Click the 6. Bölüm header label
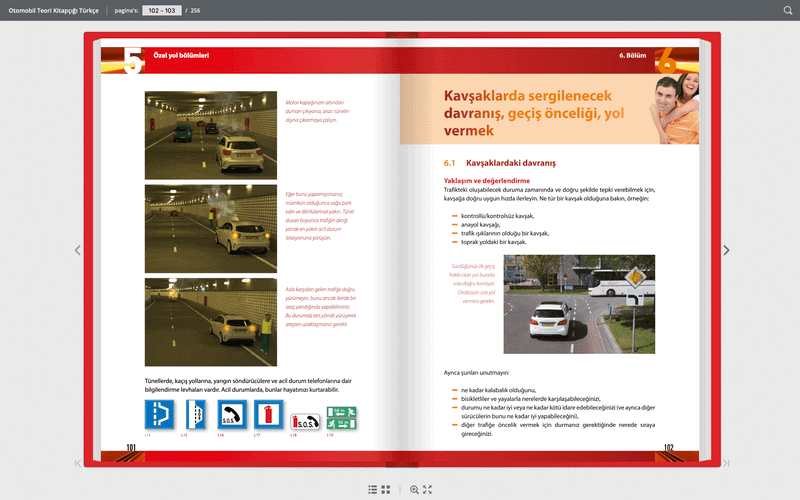This screenshot has height=500, width=800. coord(633,55)
